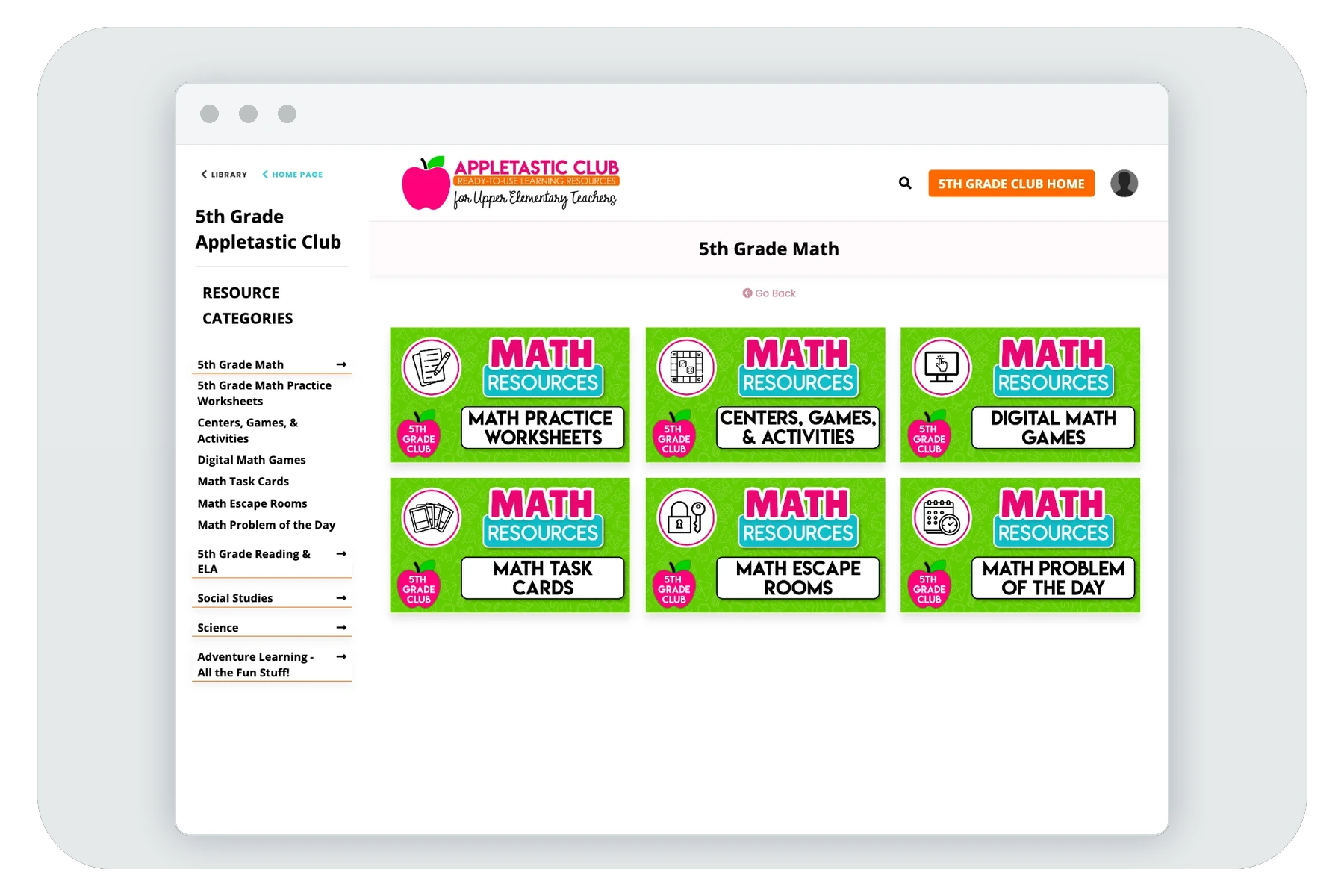Expand the 5th Grade Math category arrow
The height and width of the screenshot is (896, 1344).
[341, 364]
